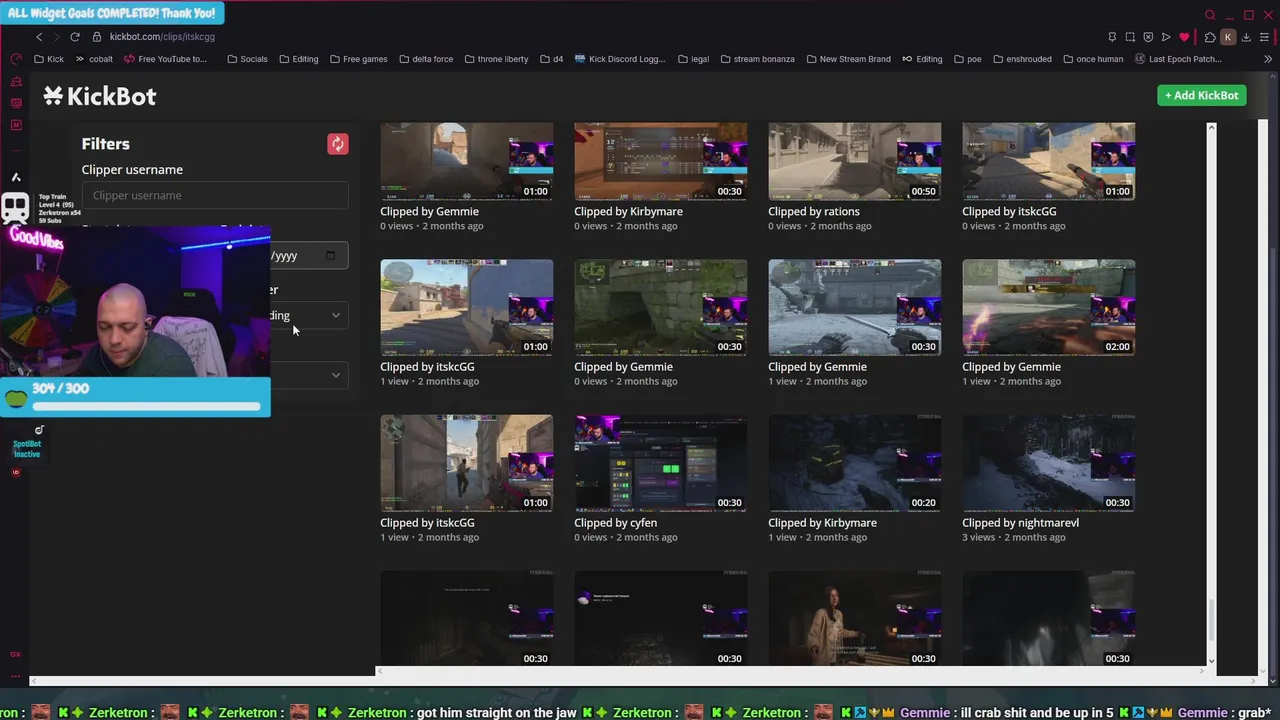Viewport: 1280px width, 720px height.
Task: Open the Free games bookmark folder
Action: pyautogui.click(x=359, y=59)
